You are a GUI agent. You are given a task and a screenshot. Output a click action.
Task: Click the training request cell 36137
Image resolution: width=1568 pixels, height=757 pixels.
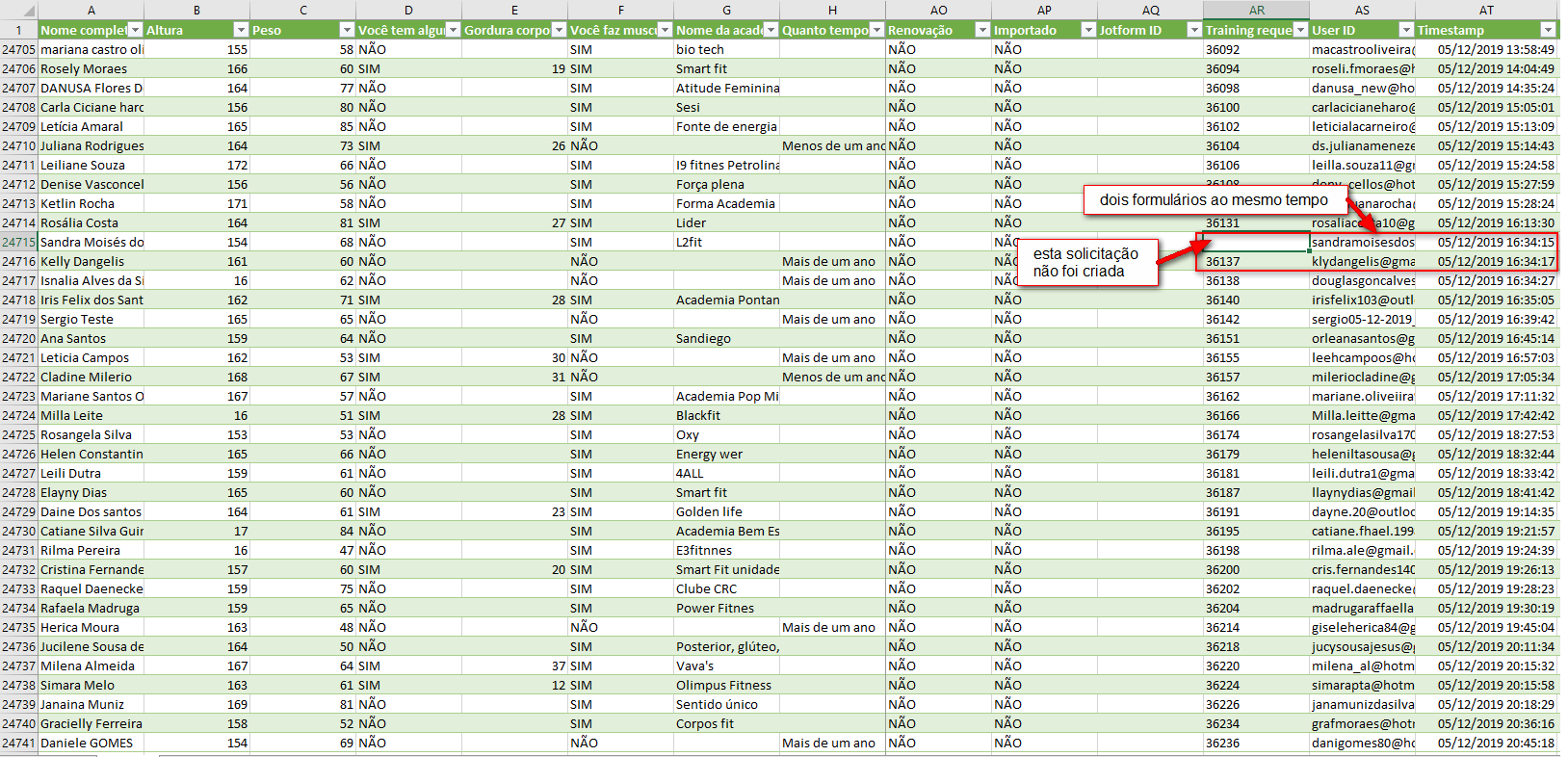pos(1257,261)
